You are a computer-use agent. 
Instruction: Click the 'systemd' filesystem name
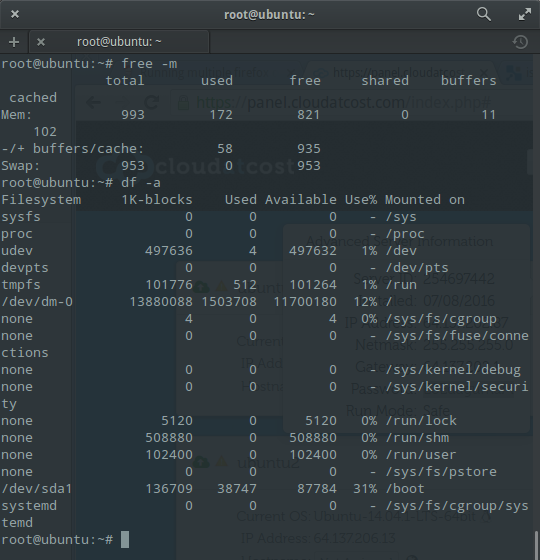tap(29, 506)
